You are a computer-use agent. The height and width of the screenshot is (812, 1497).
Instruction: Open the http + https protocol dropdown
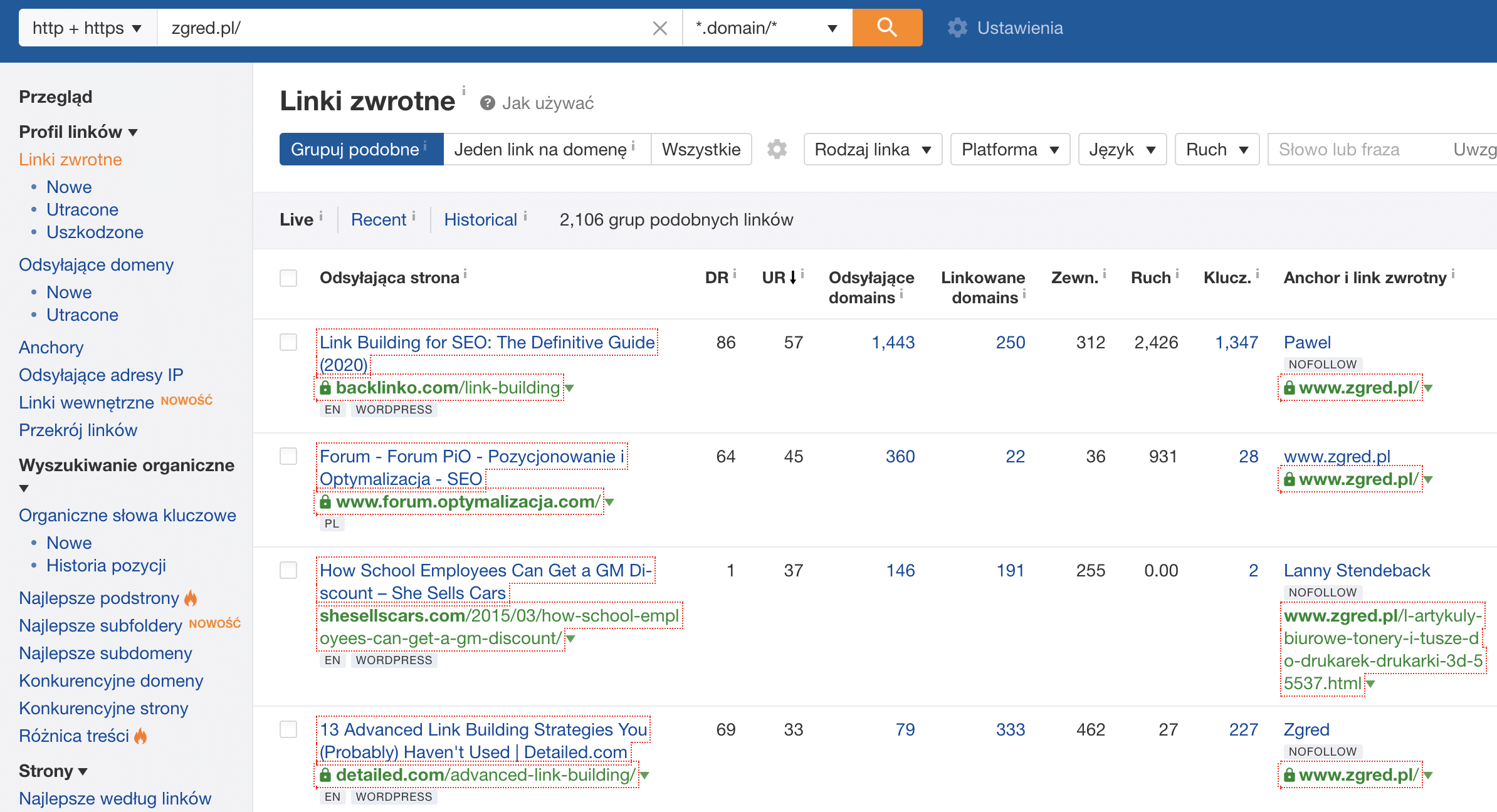[87, 28]
